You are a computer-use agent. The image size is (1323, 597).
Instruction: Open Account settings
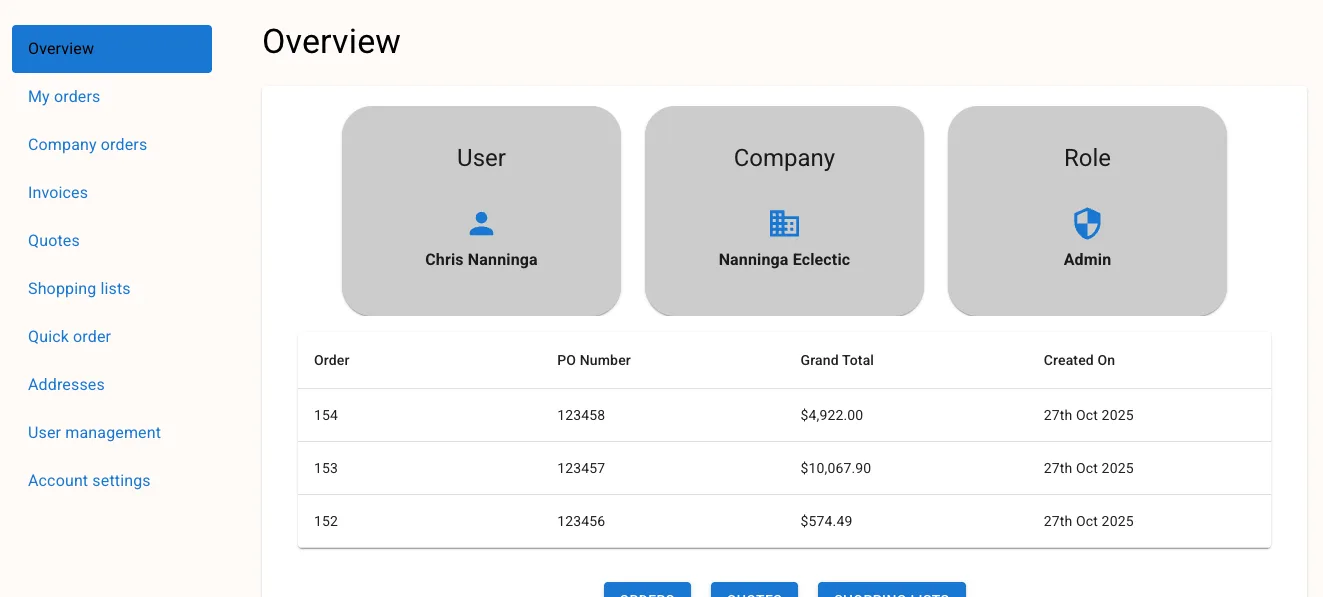click(89, 480)
